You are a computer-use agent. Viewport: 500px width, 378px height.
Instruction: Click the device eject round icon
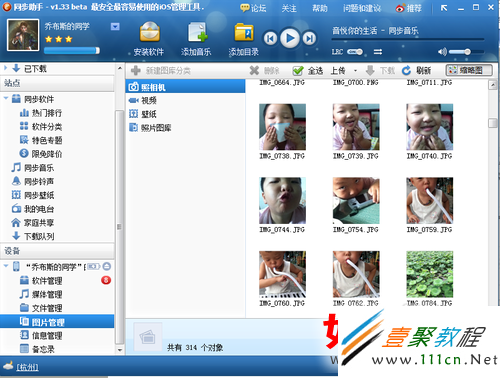tap(107, 266)
